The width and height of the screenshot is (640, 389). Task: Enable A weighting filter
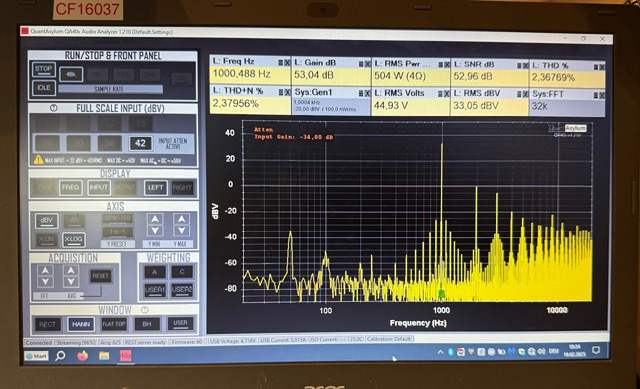coord(155,272)
